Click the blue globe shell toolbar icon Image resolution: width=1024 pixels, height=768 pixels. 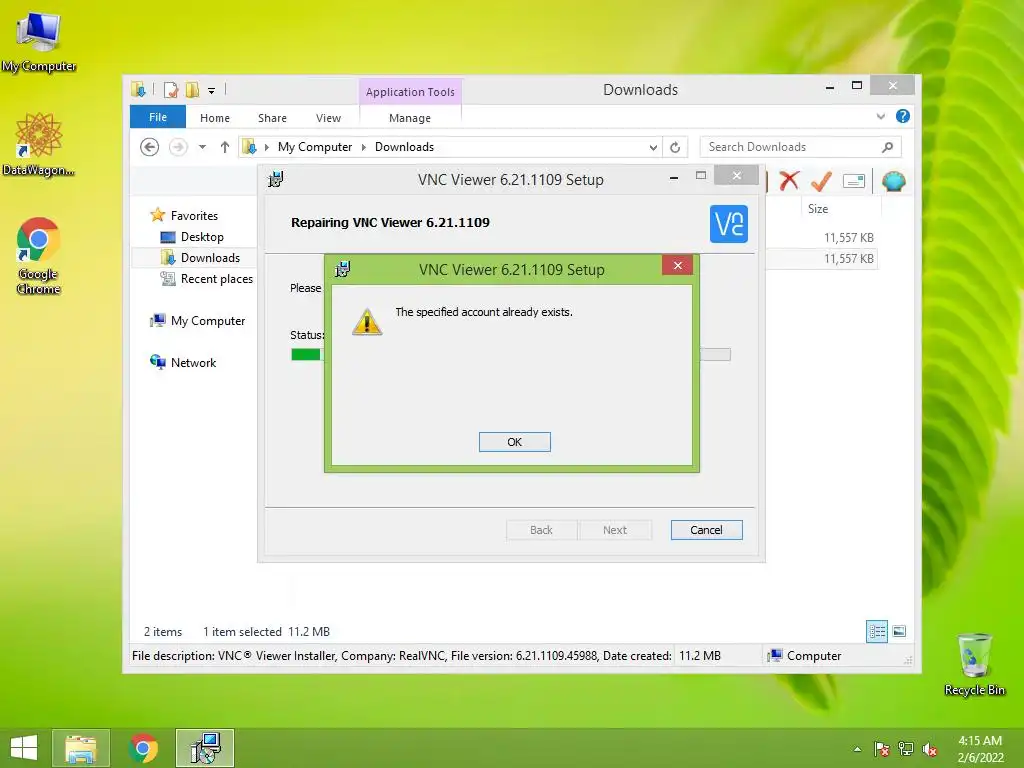pyautogui.click(x=893, y=181)
